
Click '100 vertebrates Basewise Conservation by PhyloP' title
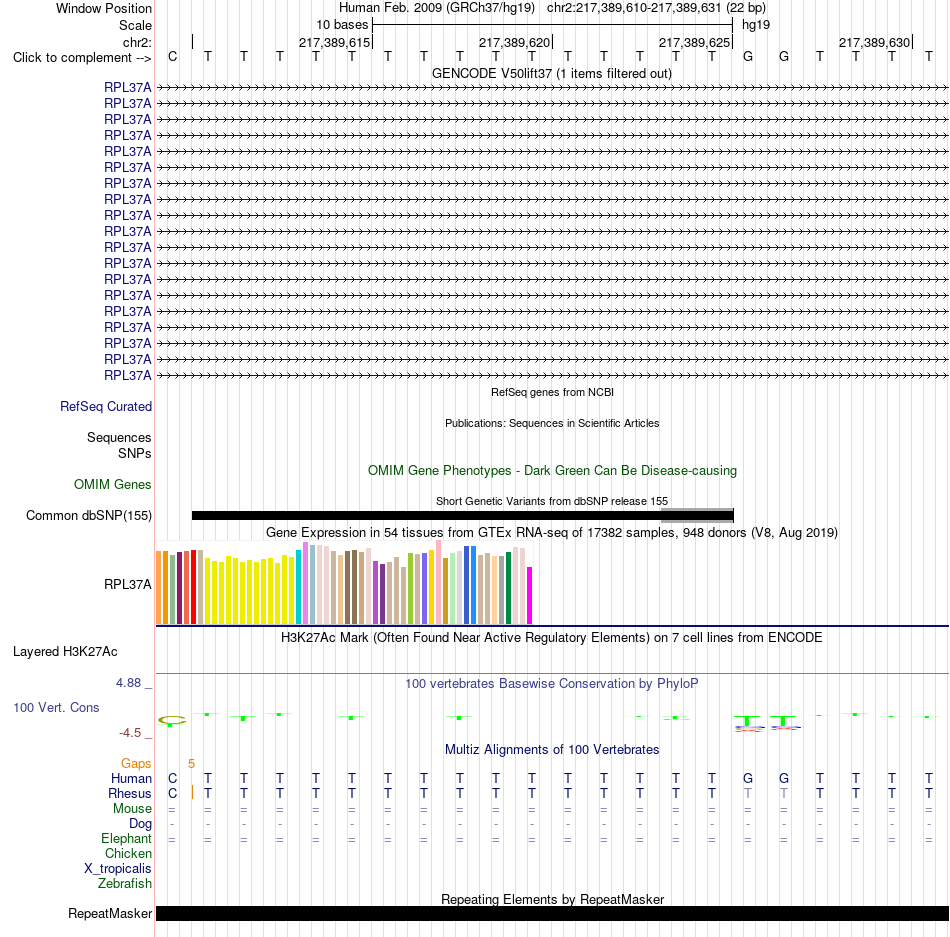click(551, 684)
